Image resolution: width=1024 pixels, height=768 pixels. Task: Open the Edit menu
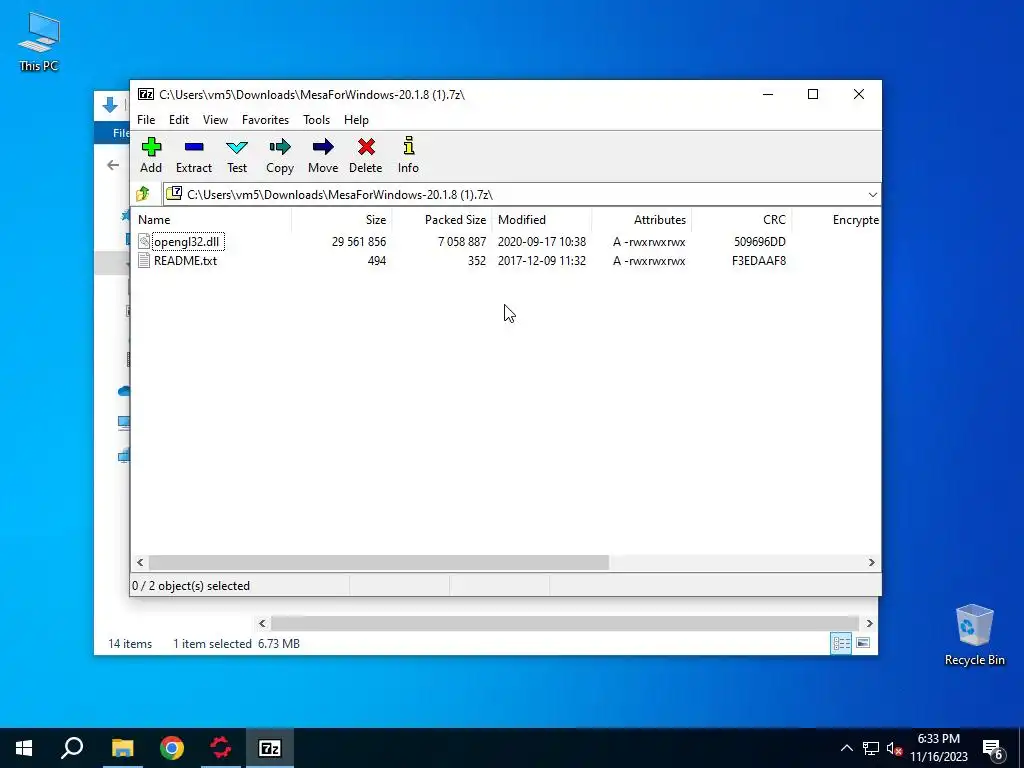pos(179,120)
